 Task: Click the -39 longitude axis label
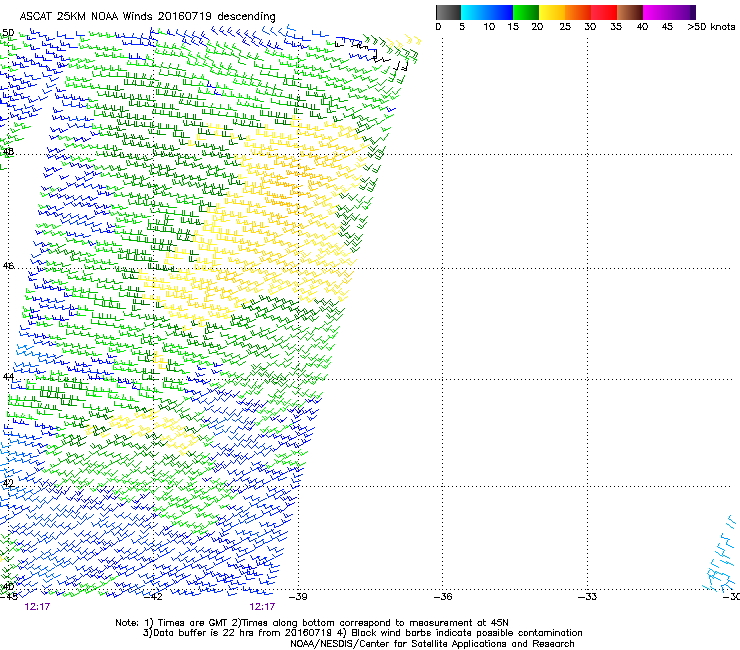click(x=298, y=597)
